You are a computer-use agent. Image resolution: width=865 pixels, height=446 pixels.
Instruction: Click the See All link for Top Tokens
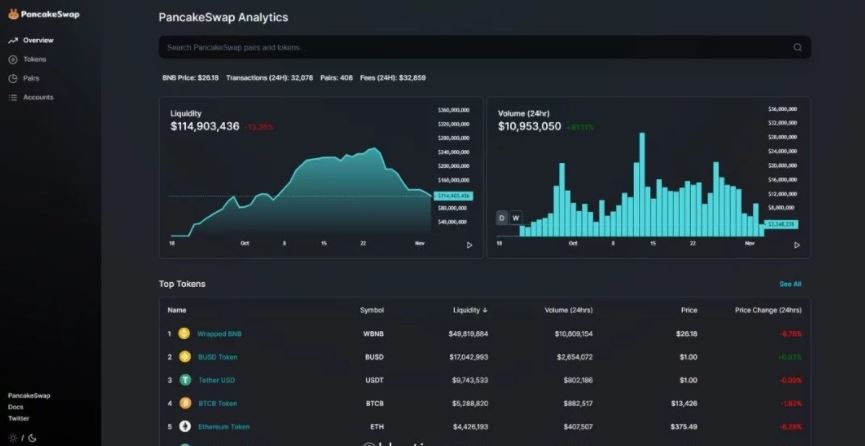click(790, 284)
